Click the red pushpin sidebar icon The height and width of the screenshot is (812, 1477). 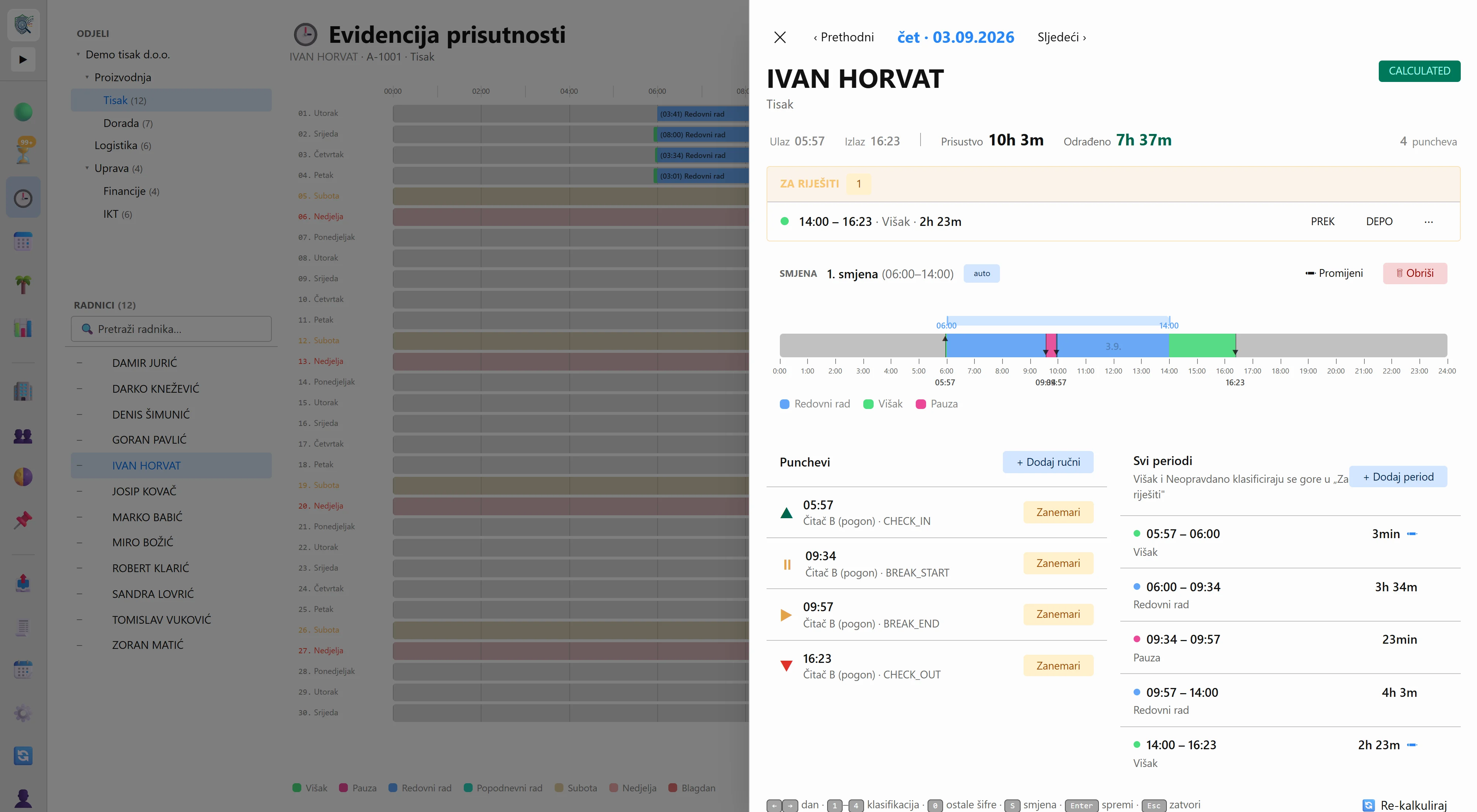pyautogui.click(x=23, y=520)
